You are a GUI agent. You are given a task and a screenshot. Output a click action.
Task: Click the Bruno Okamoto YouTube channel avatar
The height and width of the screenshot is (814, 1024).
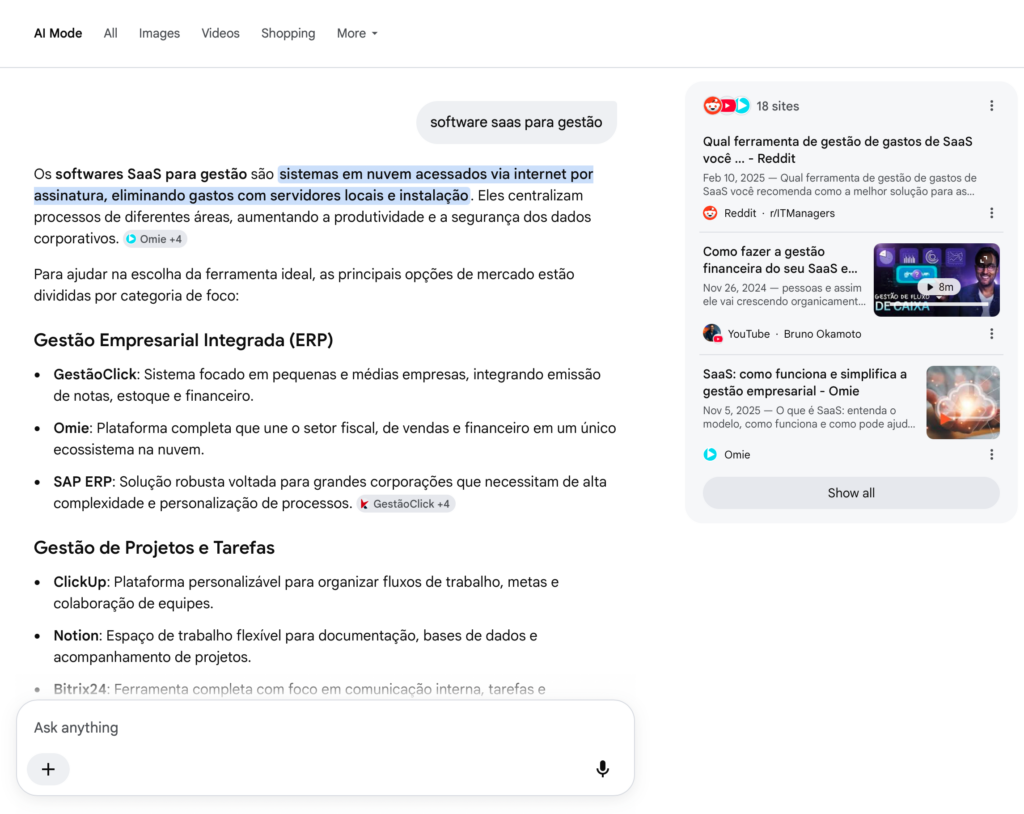tap(712, 334)
